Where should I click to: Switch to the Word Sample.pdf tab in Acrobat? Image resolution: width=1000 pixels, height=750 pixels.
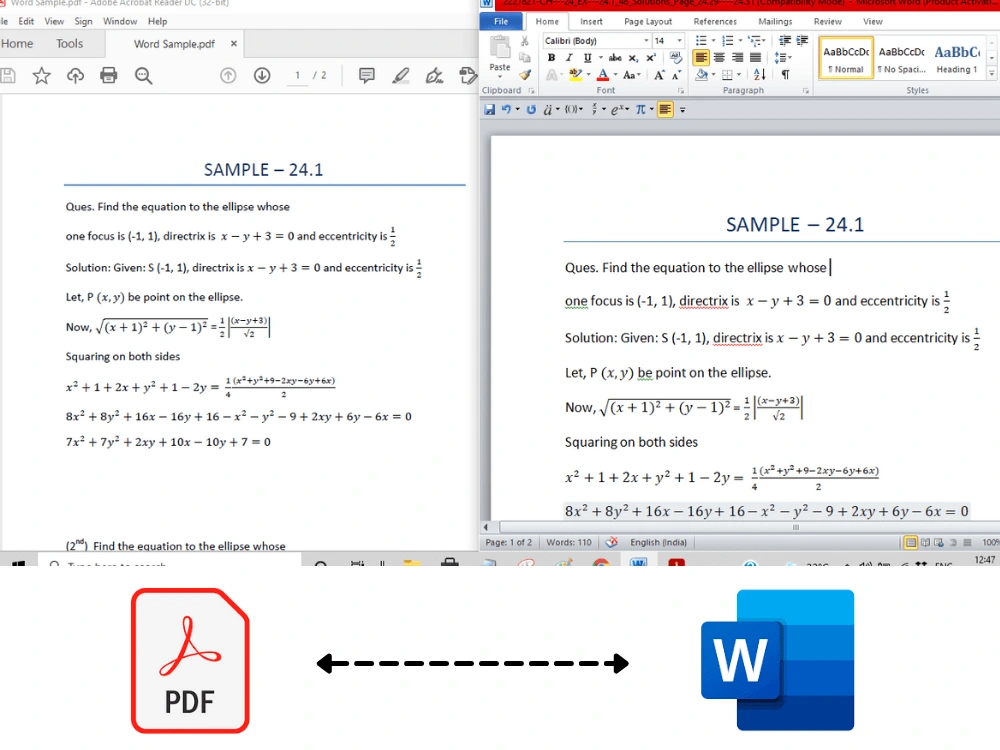tap(174, 44)
